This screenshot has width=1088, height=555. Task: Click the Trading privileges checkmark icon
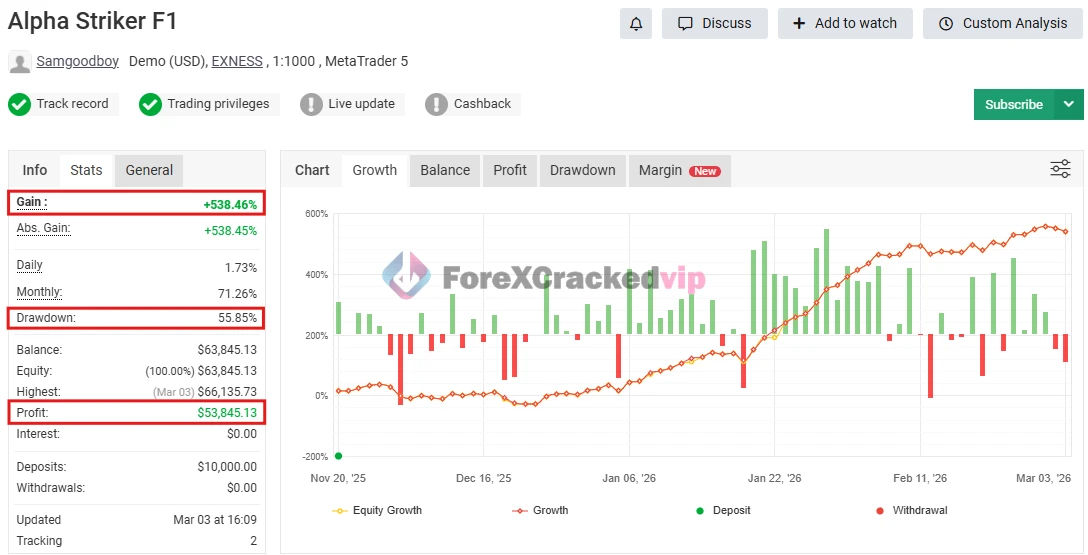(x=150, y=104)
